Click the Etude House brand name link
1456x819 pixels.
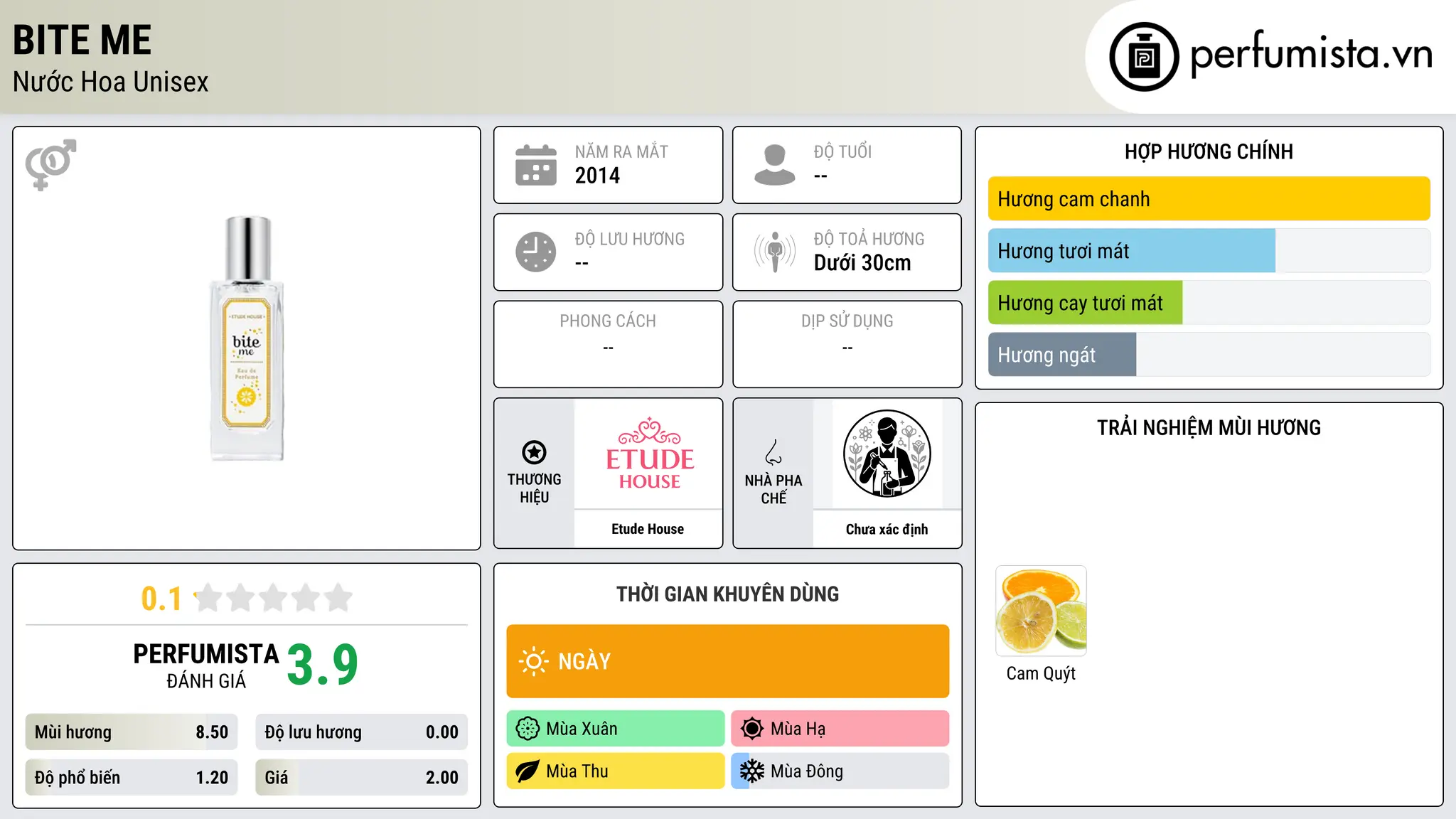[x=648, y=529]
